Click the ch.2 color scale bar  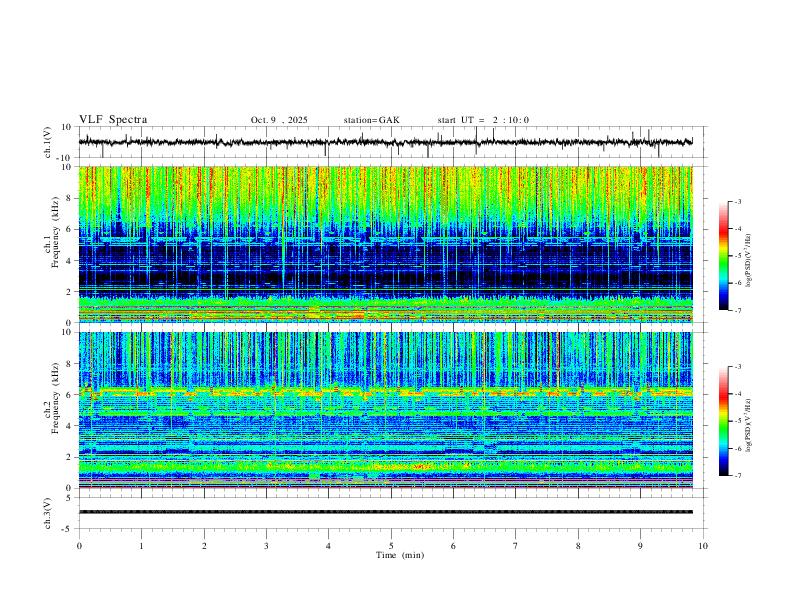723,421
